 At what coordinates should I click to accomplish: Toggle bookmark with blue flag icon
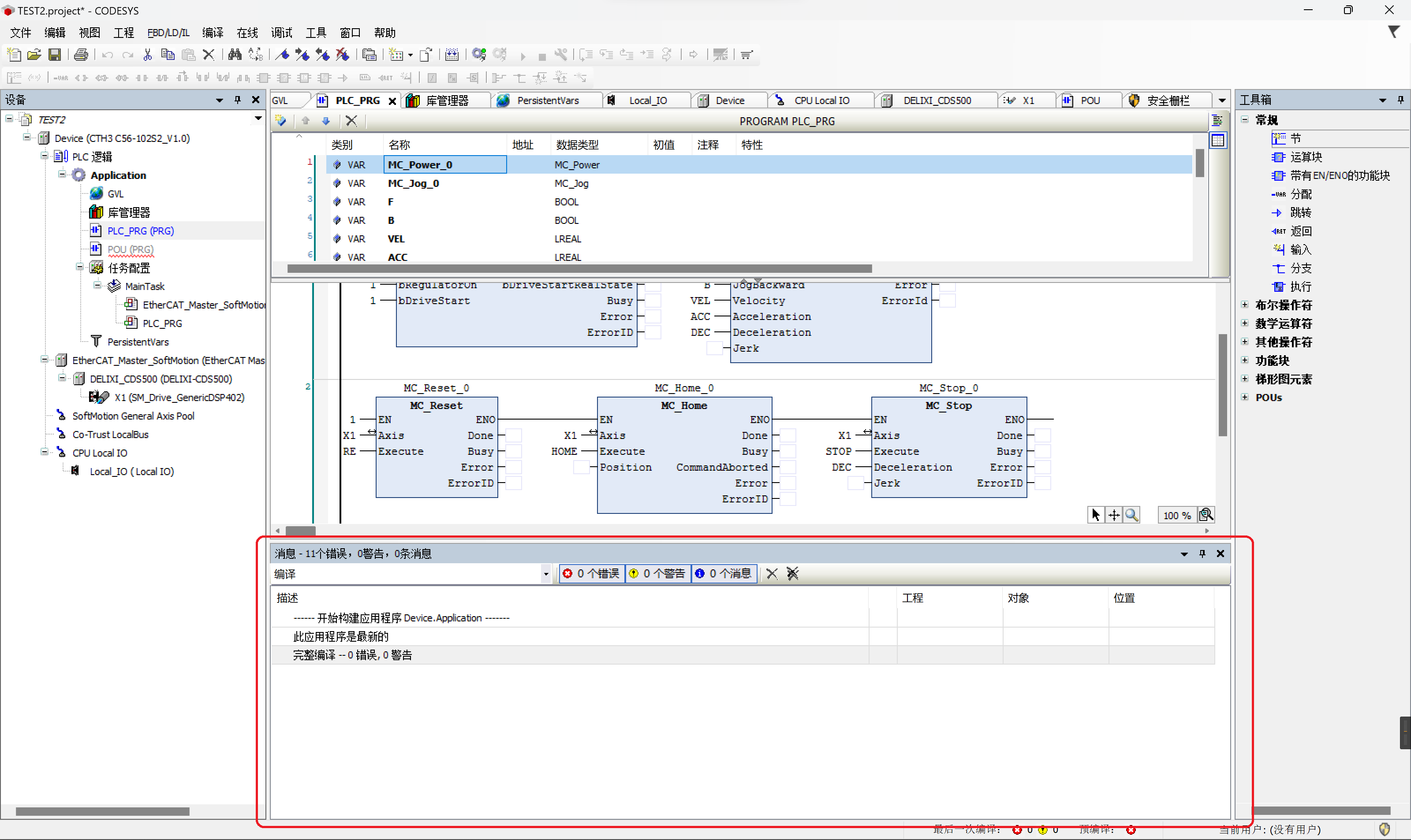(x=283, y=55)
